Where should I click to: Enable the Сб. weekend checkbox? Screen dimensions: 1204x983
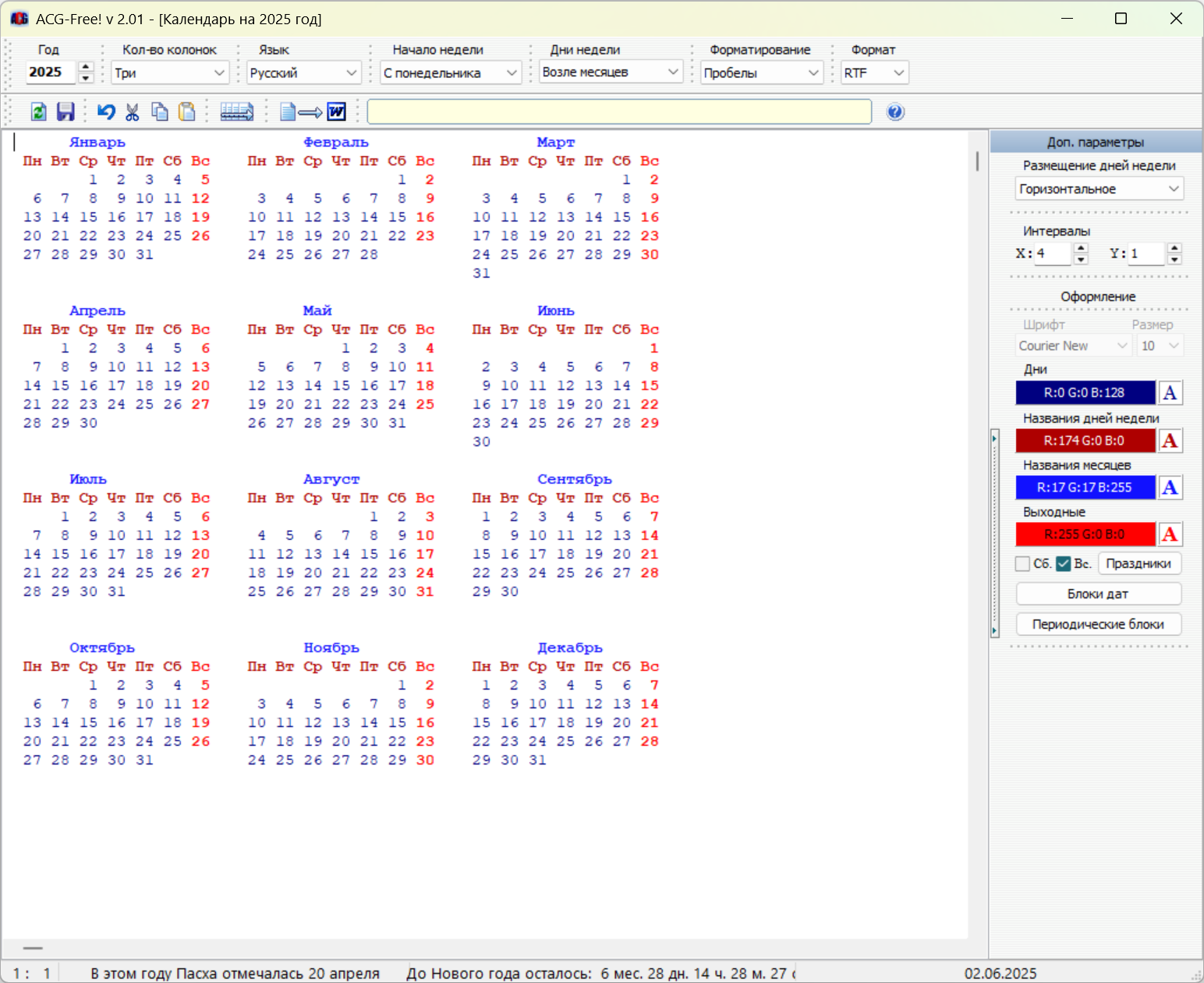tap(1022, 563)
